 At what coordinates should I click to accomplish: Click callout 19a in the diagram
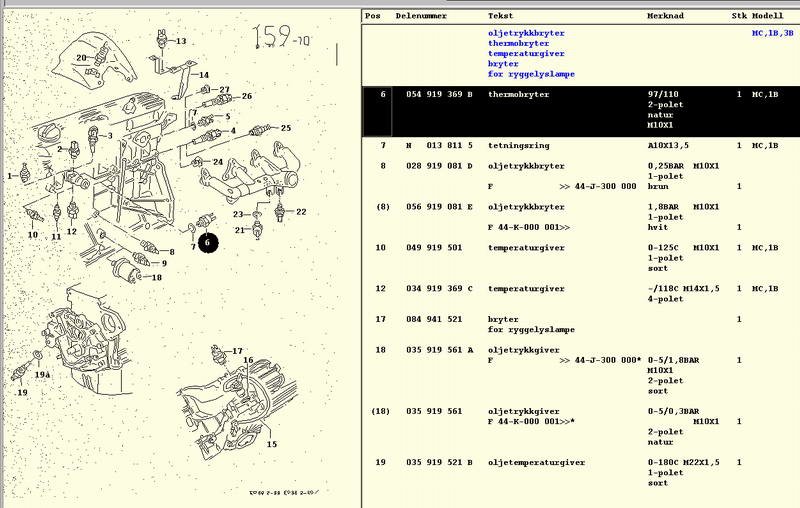coord(42,373)
